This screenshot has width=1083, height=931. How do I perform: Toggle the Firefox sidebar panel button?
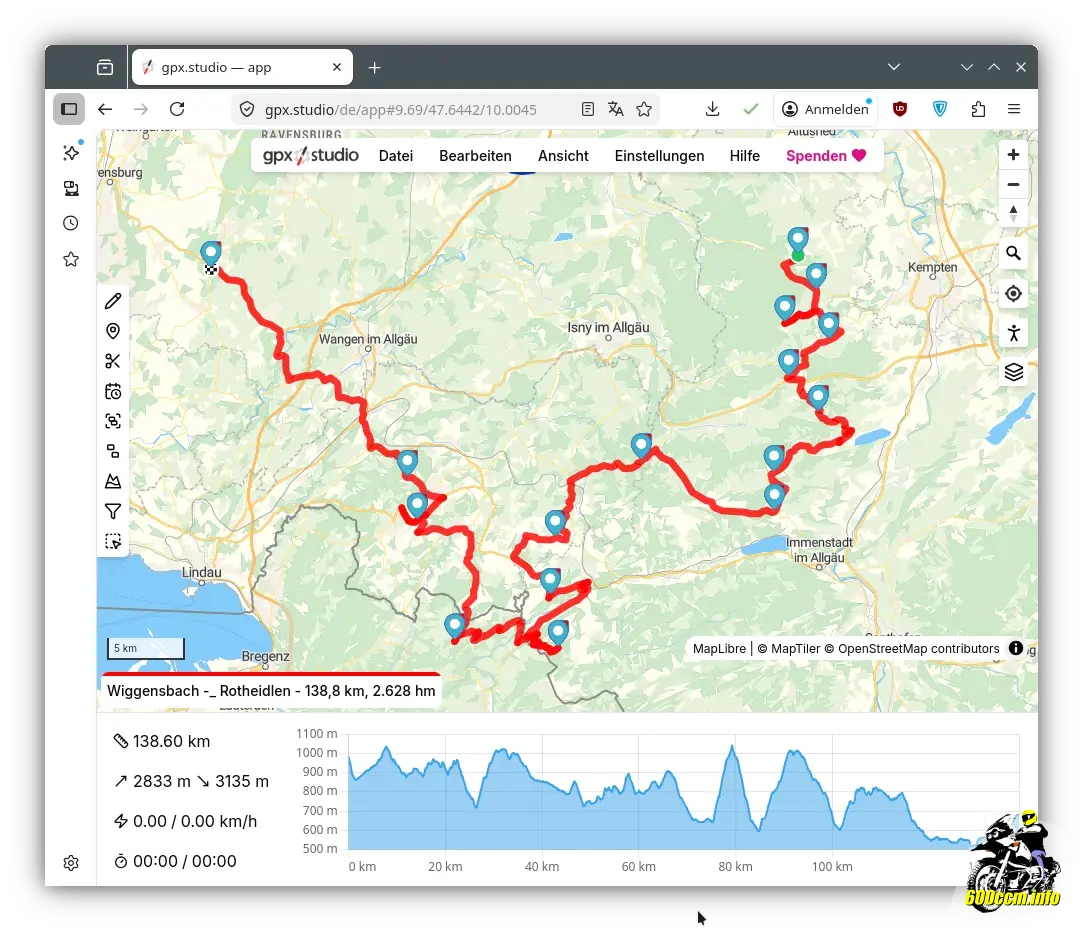(x=69, y=109)
